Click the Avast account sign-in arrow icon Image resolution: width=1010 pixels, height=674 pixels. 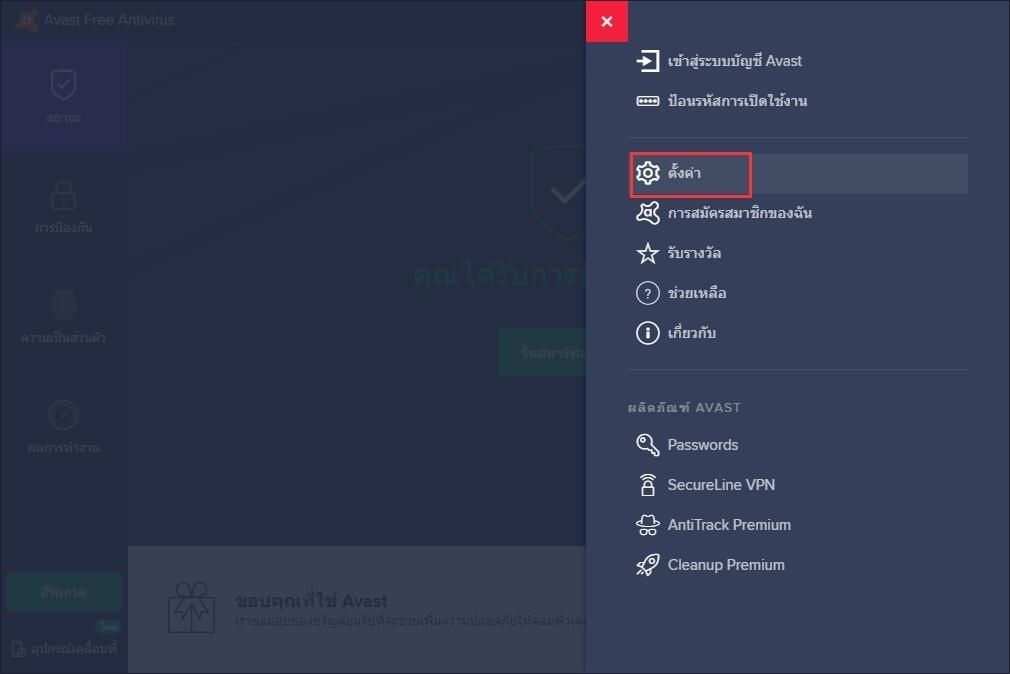pos(647,61)
